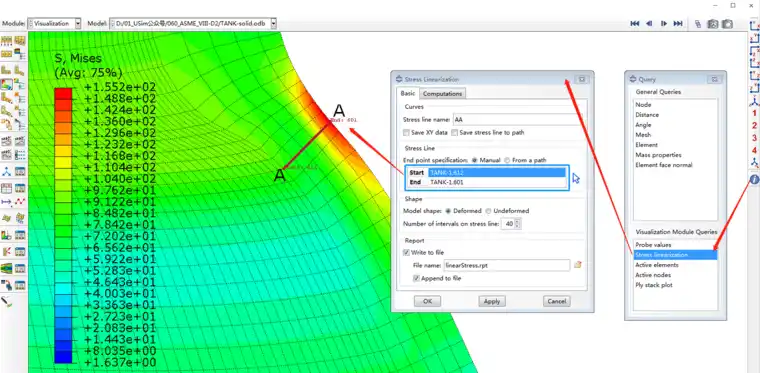760x373 pixels.
Task: Apply user-defined view 3
Action: [x=754, y=138]
